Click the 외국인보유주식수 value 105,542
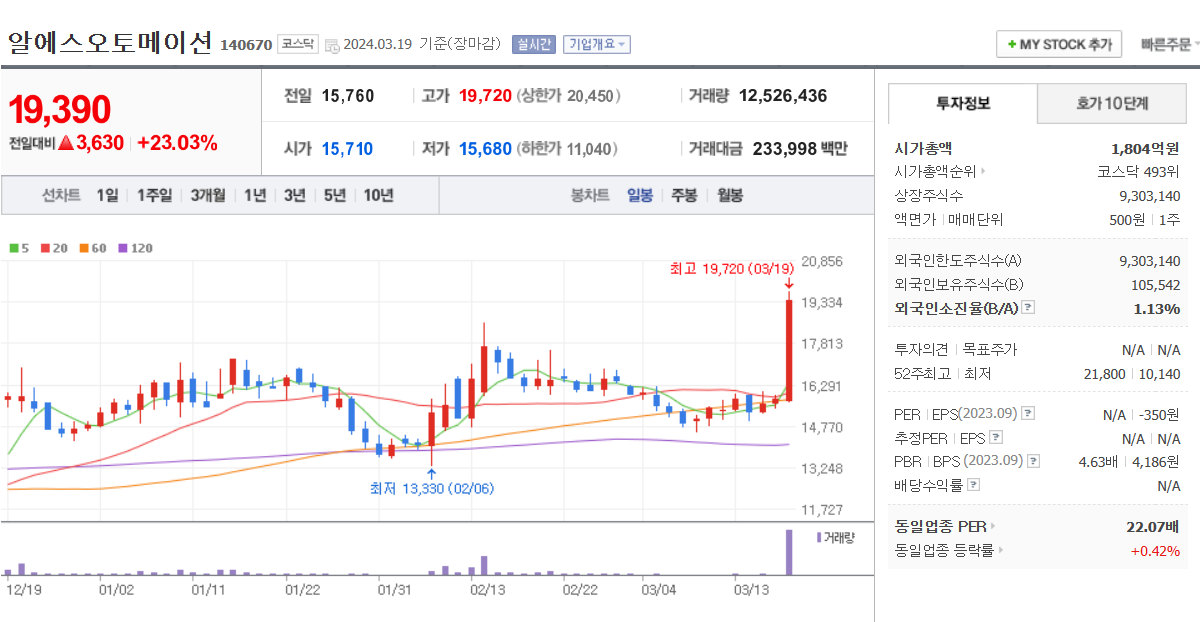 1154,284
